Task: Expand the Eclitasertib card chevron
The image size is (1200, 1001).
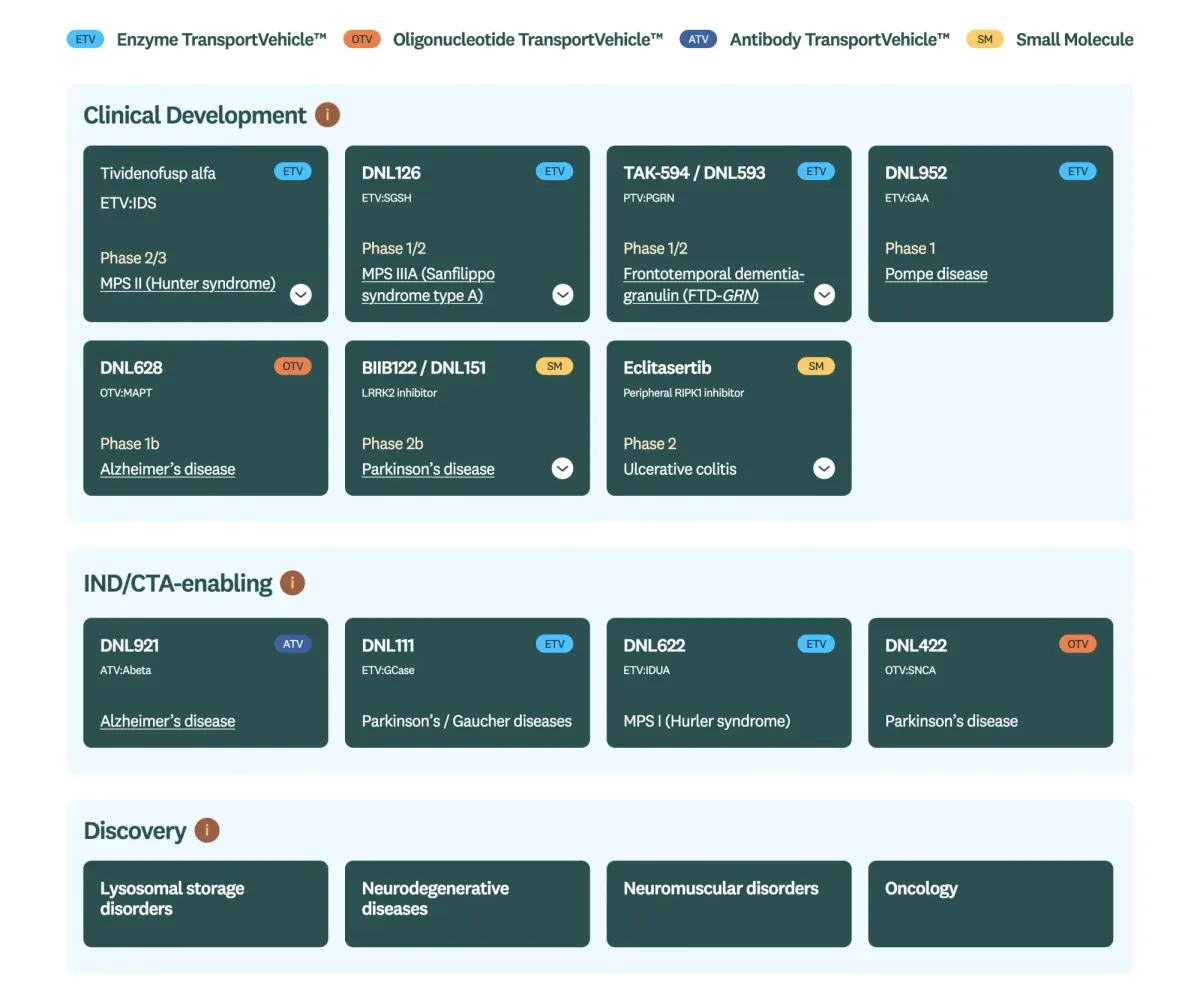Action: pos(824,468)
